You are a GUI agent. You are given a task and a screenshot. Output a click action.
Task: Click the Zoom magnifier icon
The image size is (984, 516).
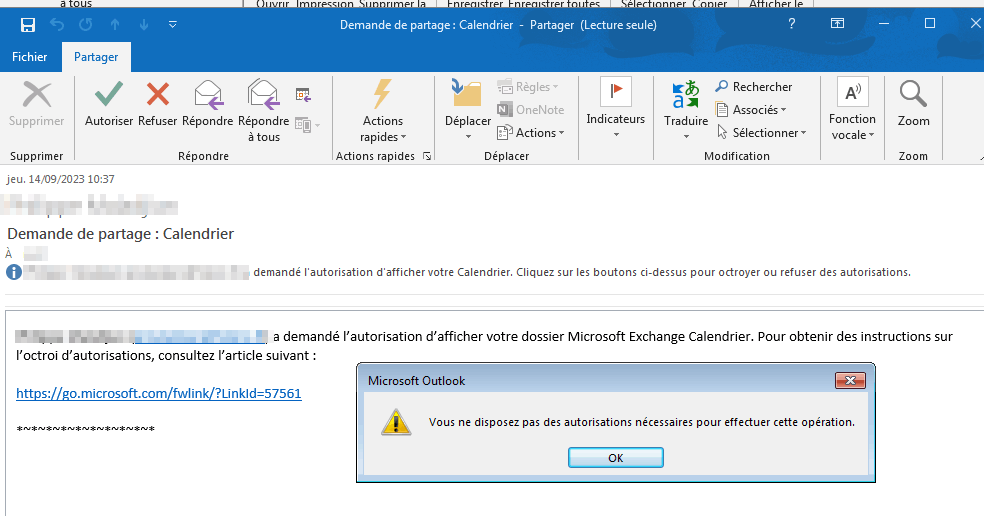point(913,95)
